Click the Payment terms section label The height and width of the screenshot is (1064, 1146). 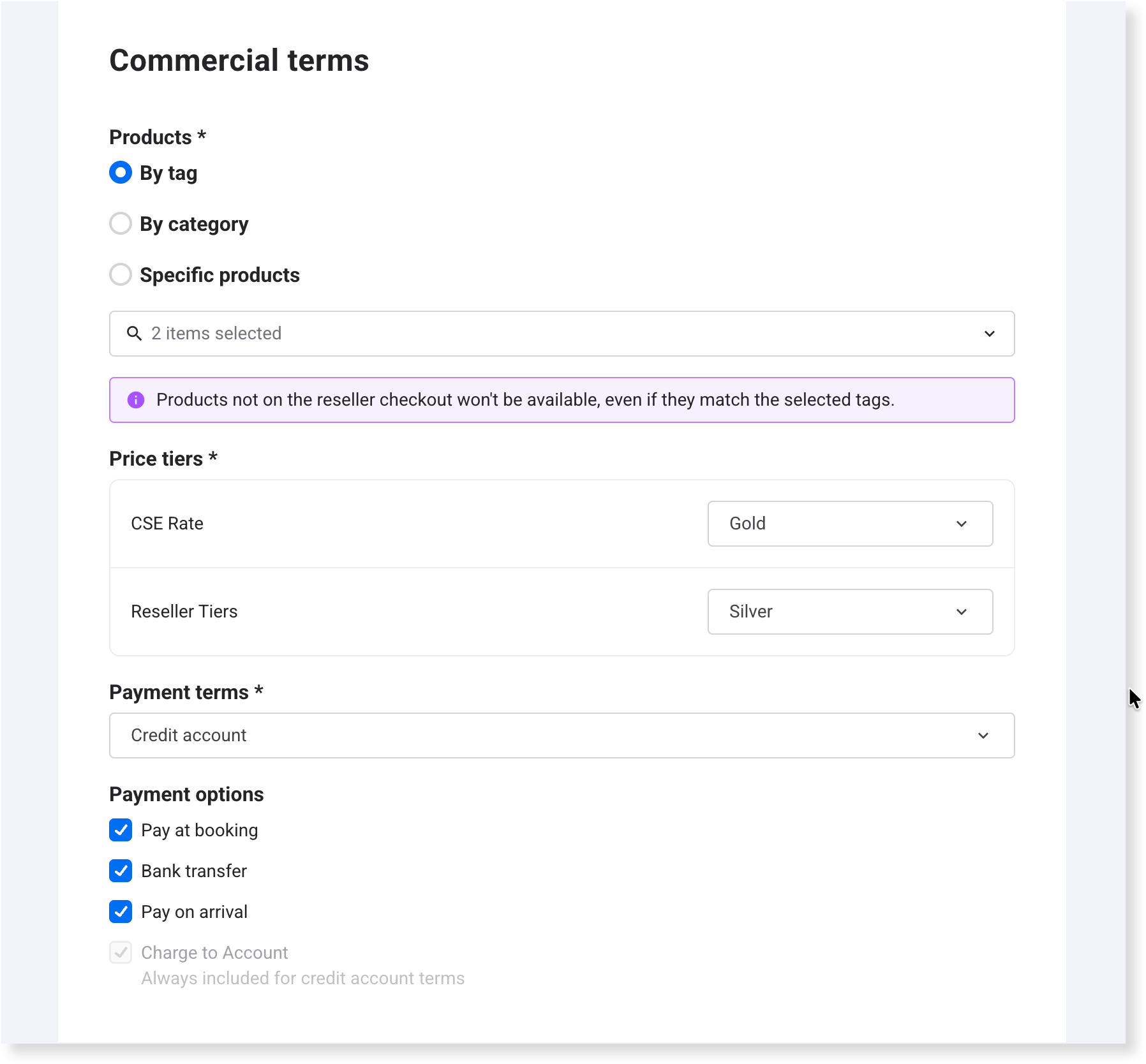(x=186, y=692)
